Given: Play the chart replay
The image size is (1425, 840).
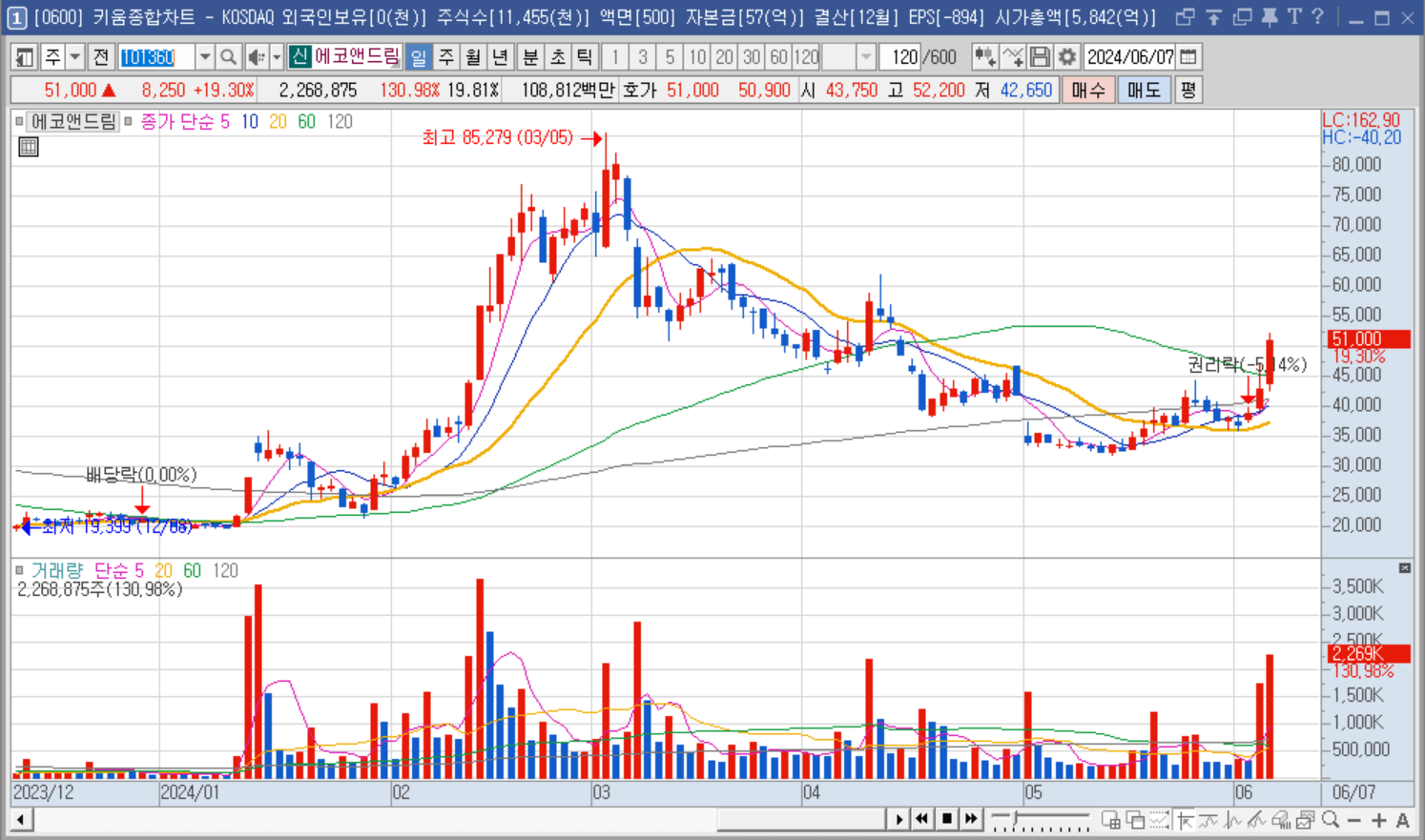Looking at the screenshot, I should point(898,819).
